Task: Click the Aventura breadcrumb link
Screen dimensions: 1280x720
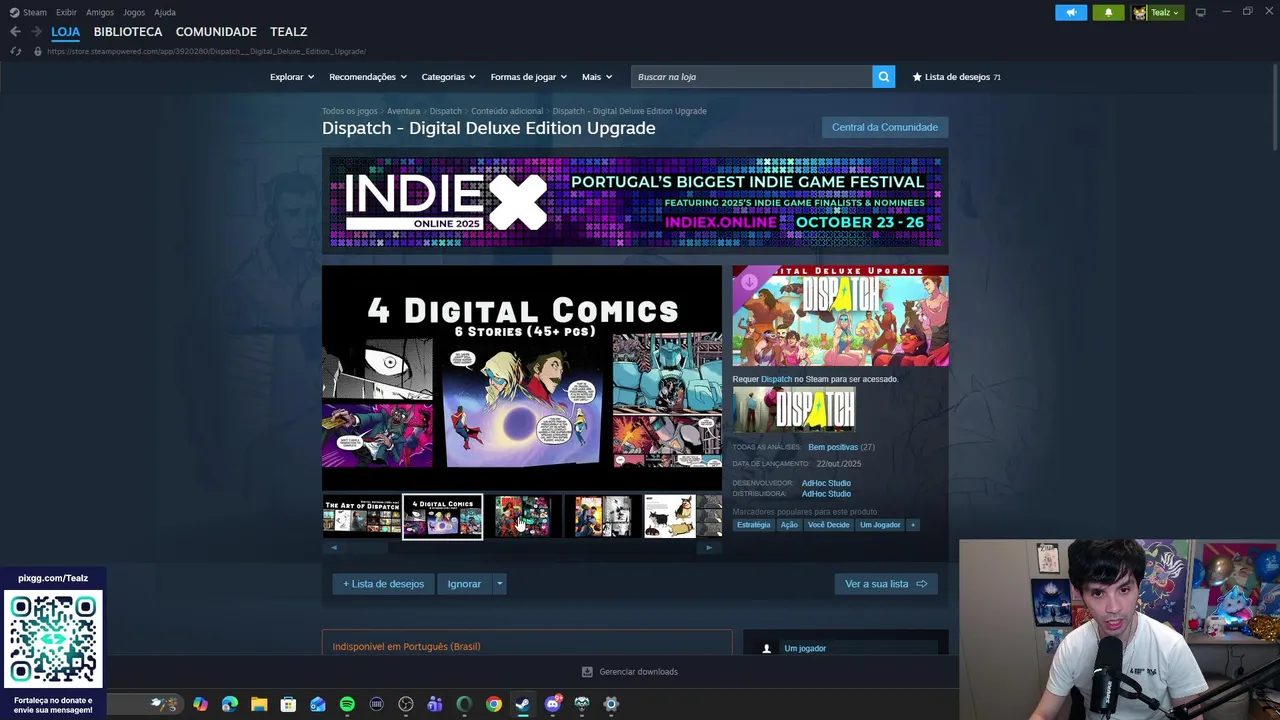Action: pyautogui.click(x=403, y=111)
